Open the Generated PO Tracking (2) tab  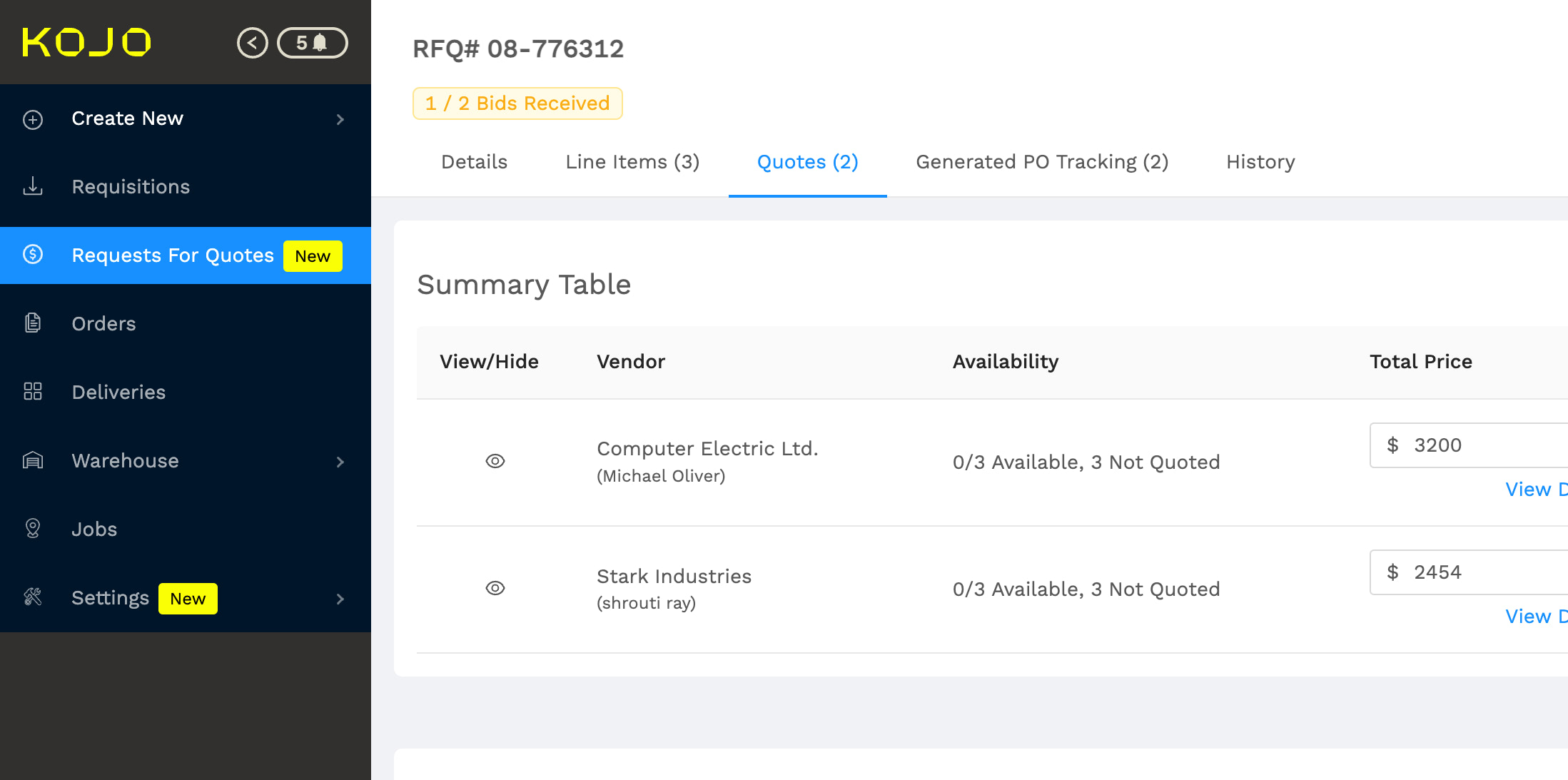coord(1042,162)
